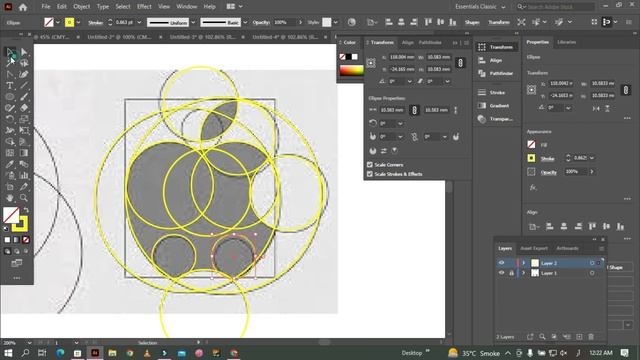The height and width of the screenshot is (360, 640).
Task: Open the Object menu
Action: [81, 7]
